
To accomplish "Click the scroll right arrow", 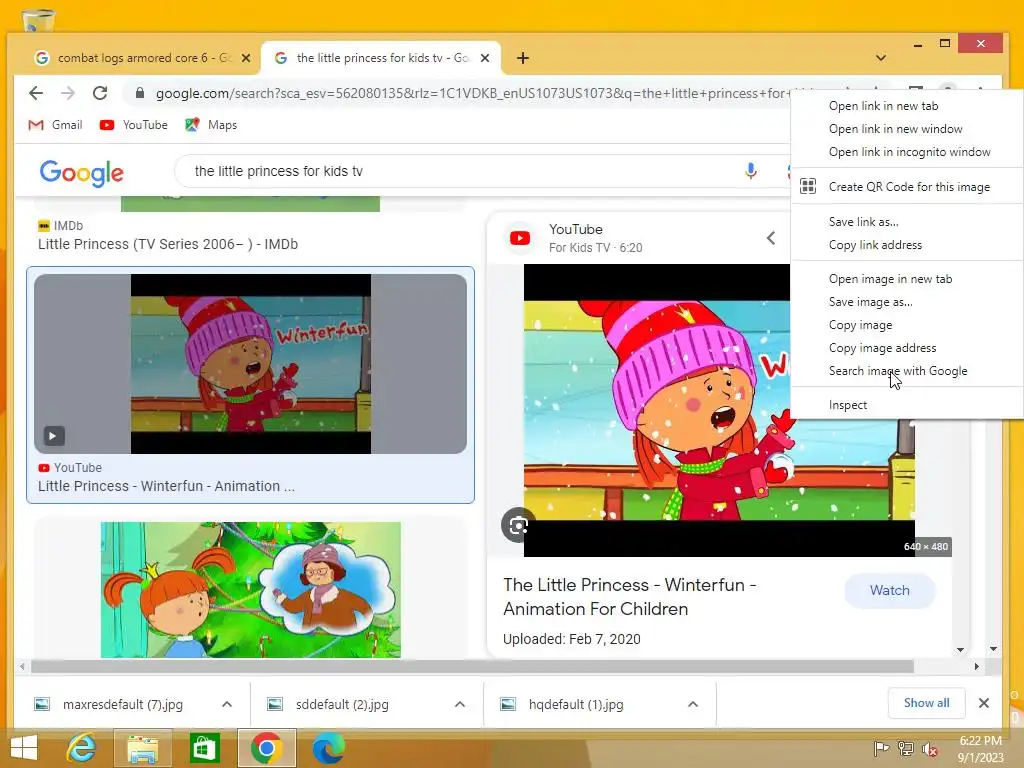I will coord(976,666).
